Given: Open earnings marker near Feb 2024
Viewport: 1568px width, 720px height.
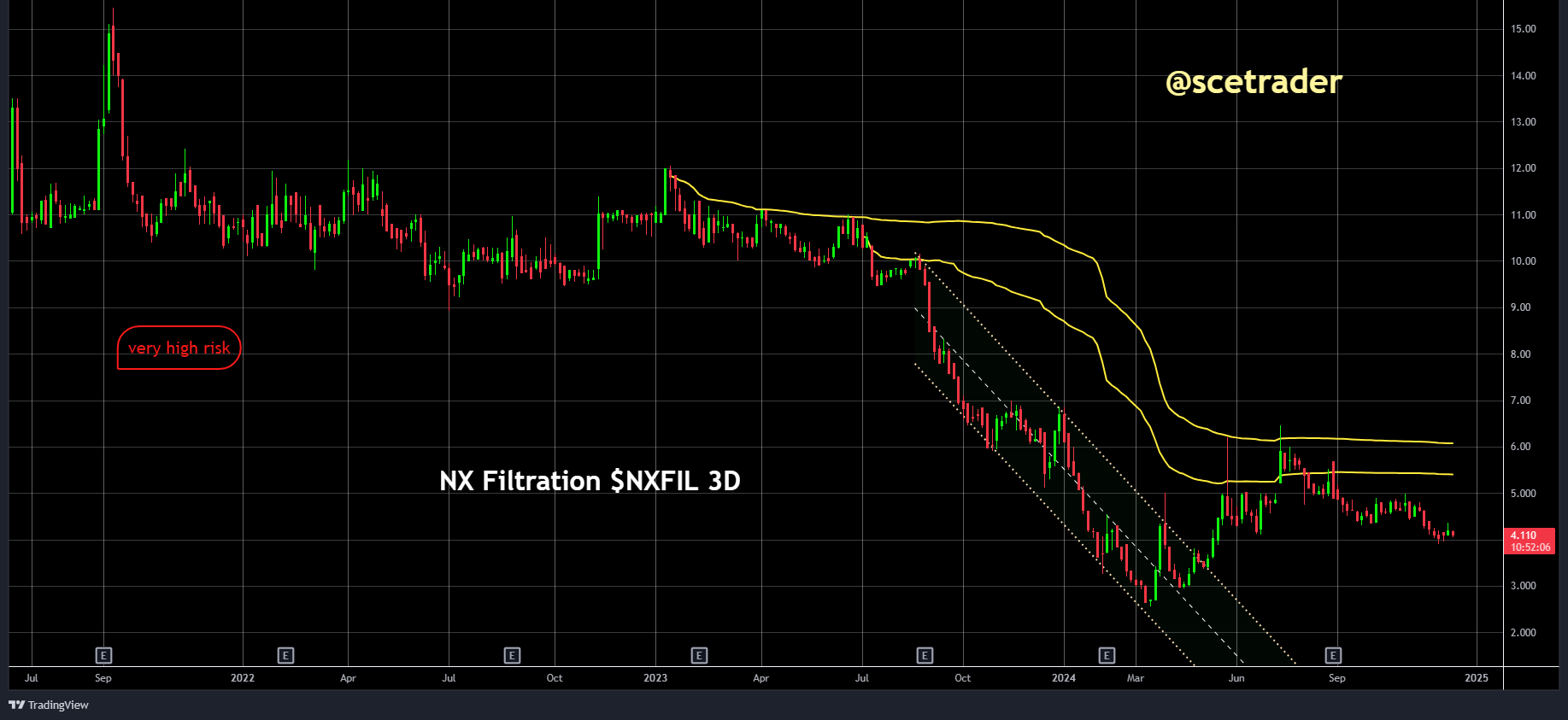Looking at the screenshot, I should (x=1107, y=656).
